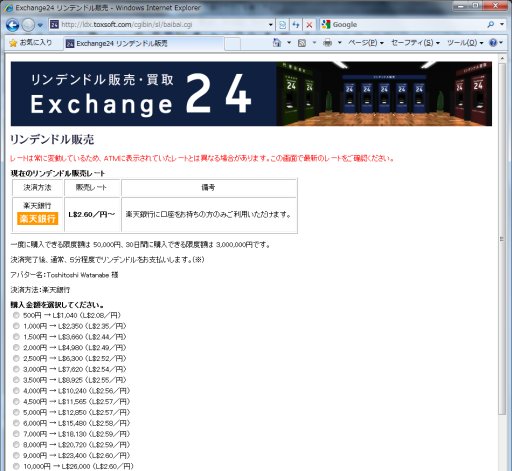Select the 4,500円 → L$11,565 option
This screenshot has height=471, width=512.
tap(16, 401)
